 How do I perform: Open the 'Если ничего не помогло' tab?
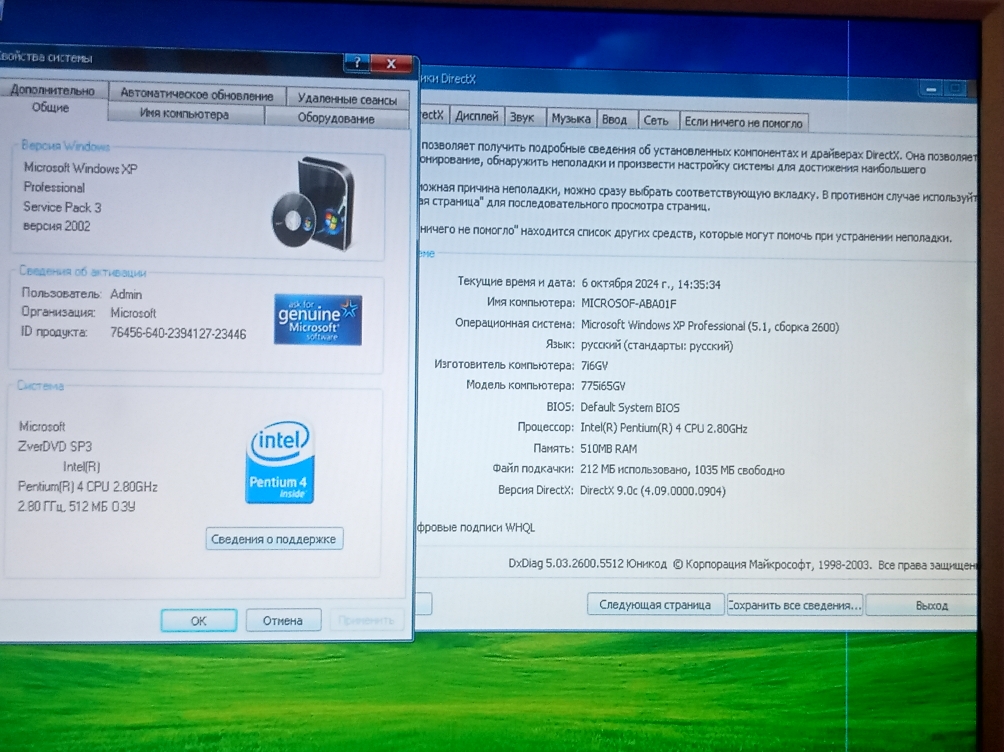click(x=743, y=122)
